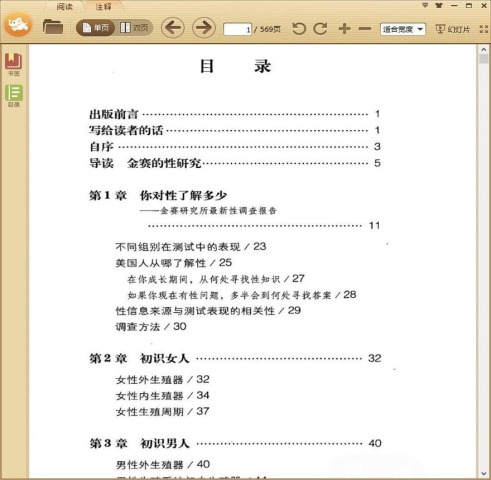
Task: Click the 第3章 初识男人 heading
Action: coord(235,443)
